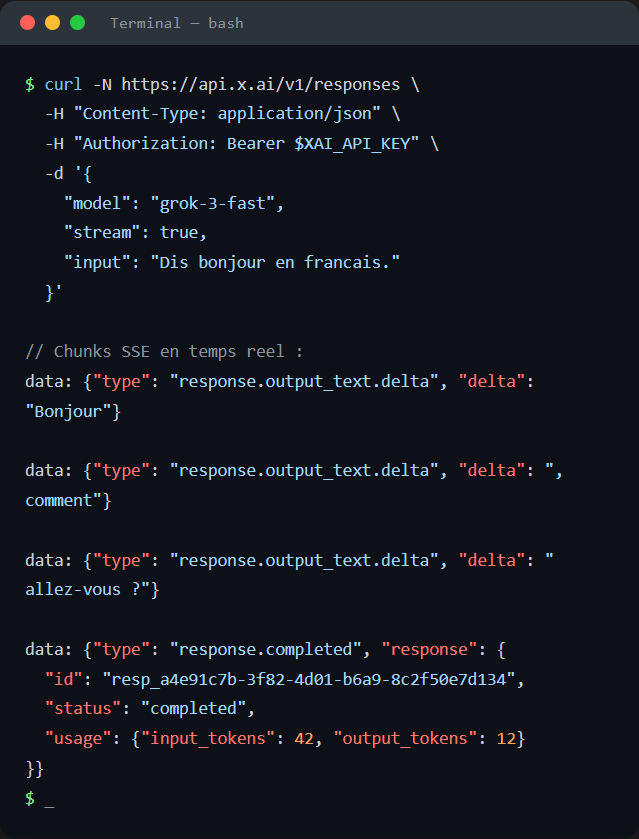Click the "Dis bonjour en francais." input string
This screenshot has height=839, width=639.
pyautogui.click(x=275, y=262)
